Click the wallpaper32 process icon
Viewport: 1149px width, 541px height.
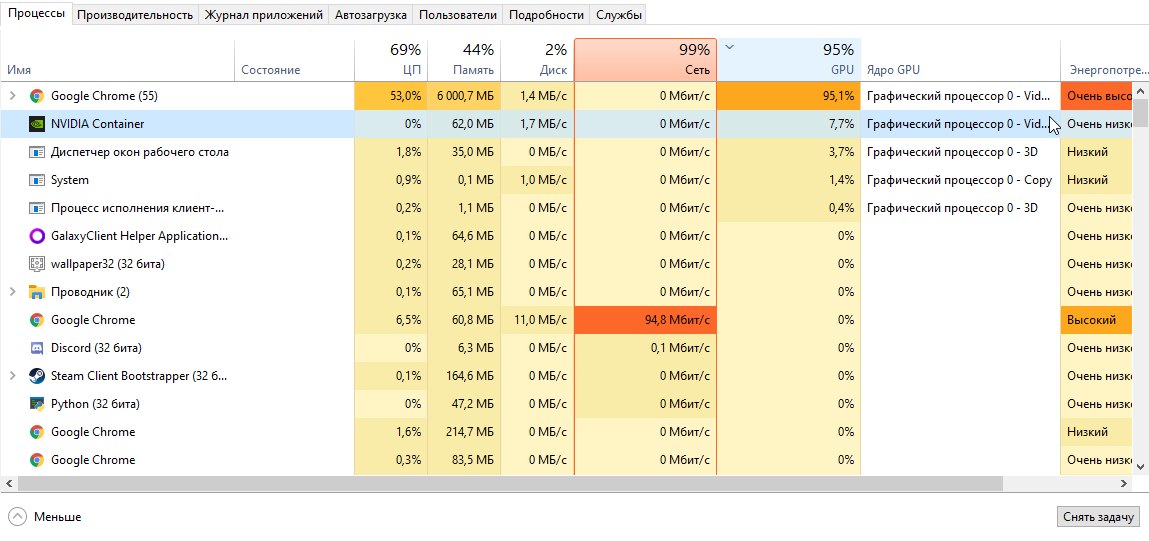(x=37, y=264)
